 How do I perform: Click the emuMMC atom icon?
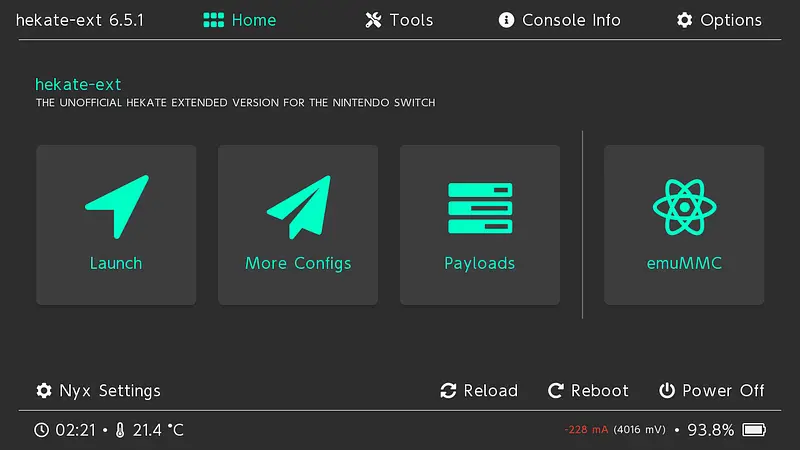point(684,207)
